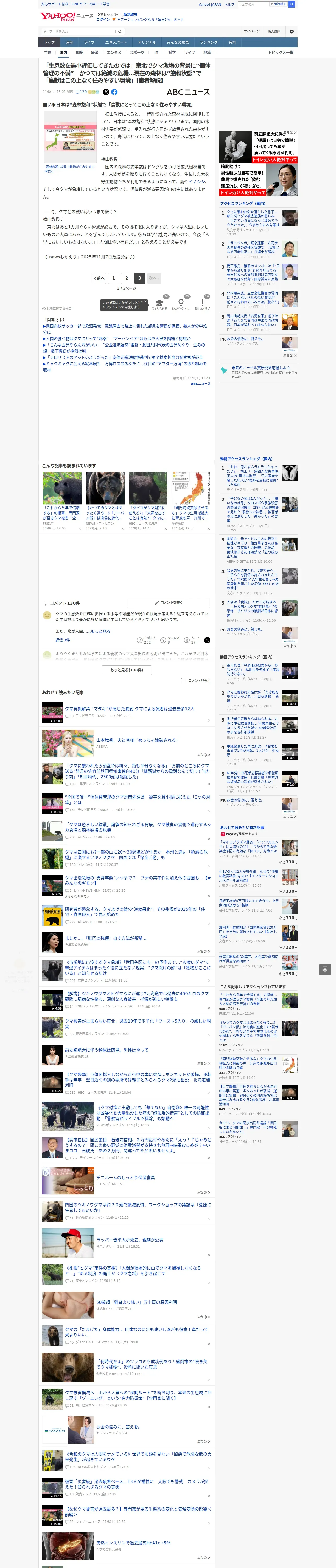This screenshot has width=336, height=1568.
Task: Open the ABCニュース link below the related articles
Action: click(201, 384)
